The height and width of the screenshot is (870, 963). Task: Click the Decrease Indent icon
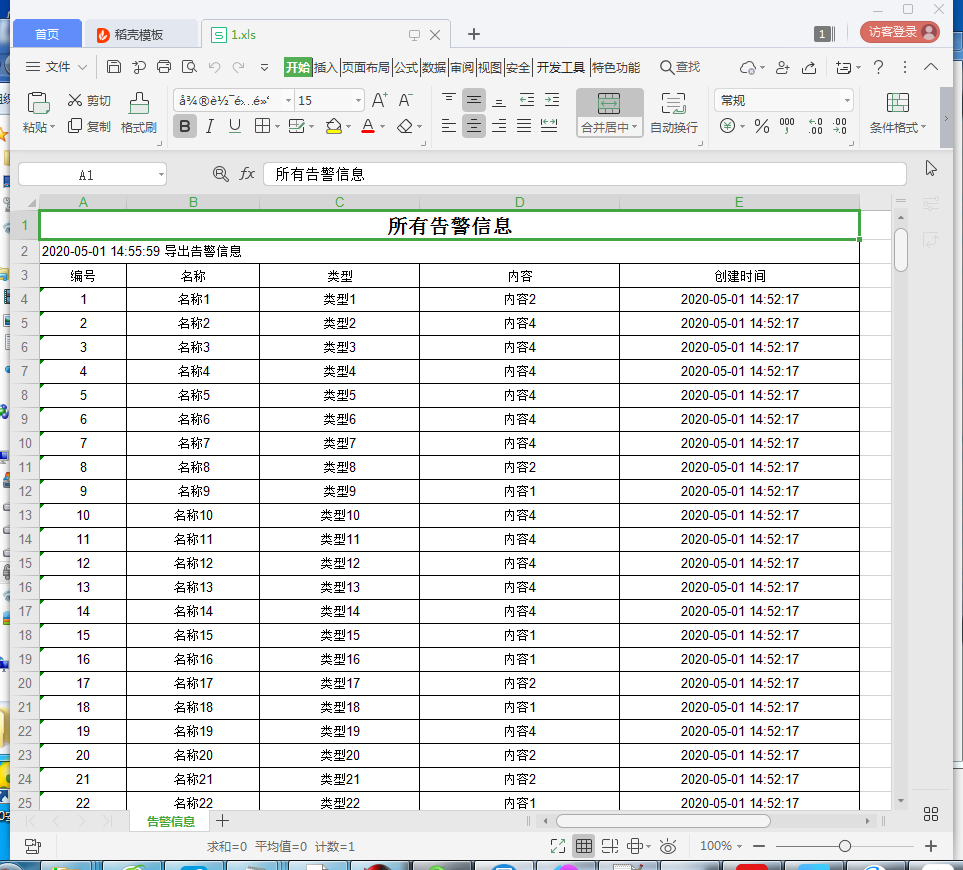526,99
